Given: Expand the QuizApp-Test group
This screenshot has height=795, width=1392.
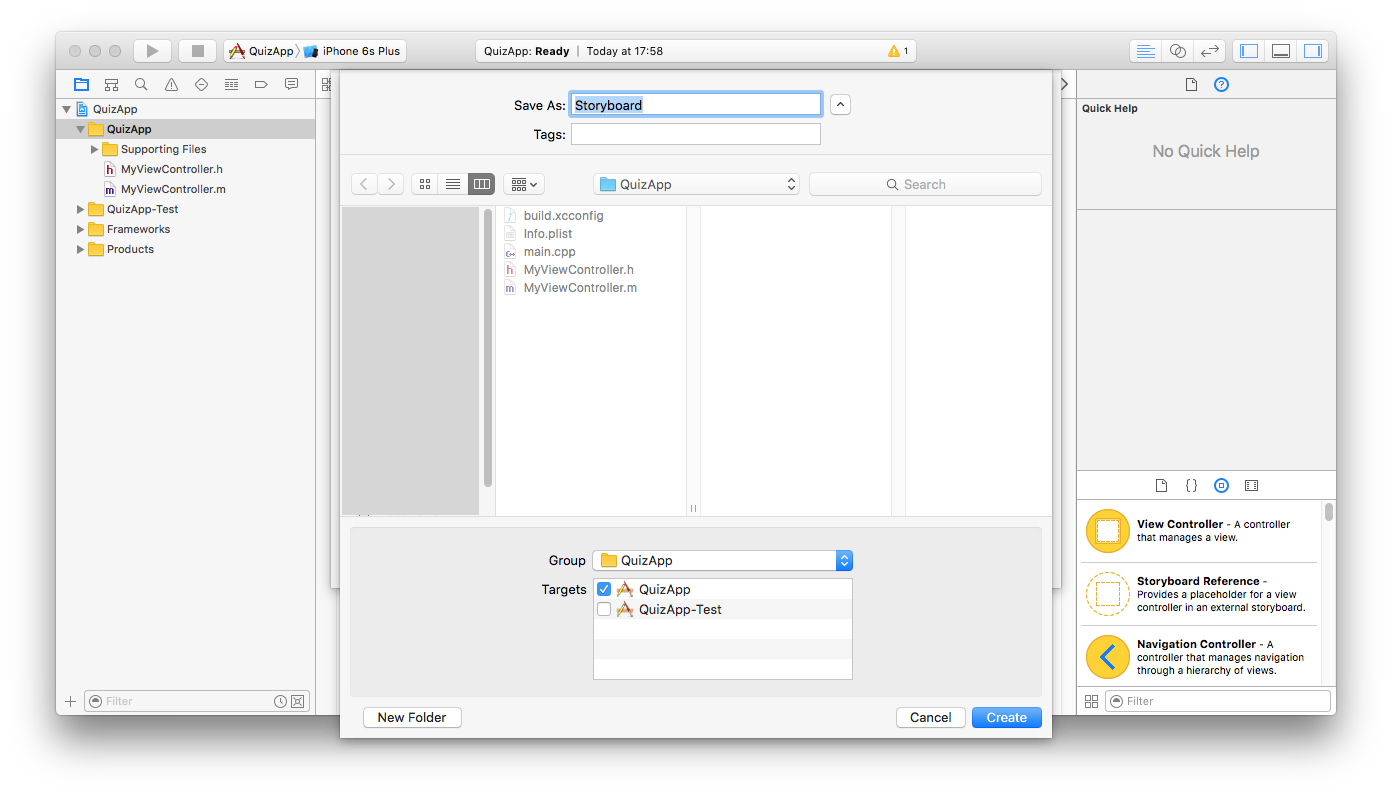Looking at the screenshot, I should (x=81, y=209).
